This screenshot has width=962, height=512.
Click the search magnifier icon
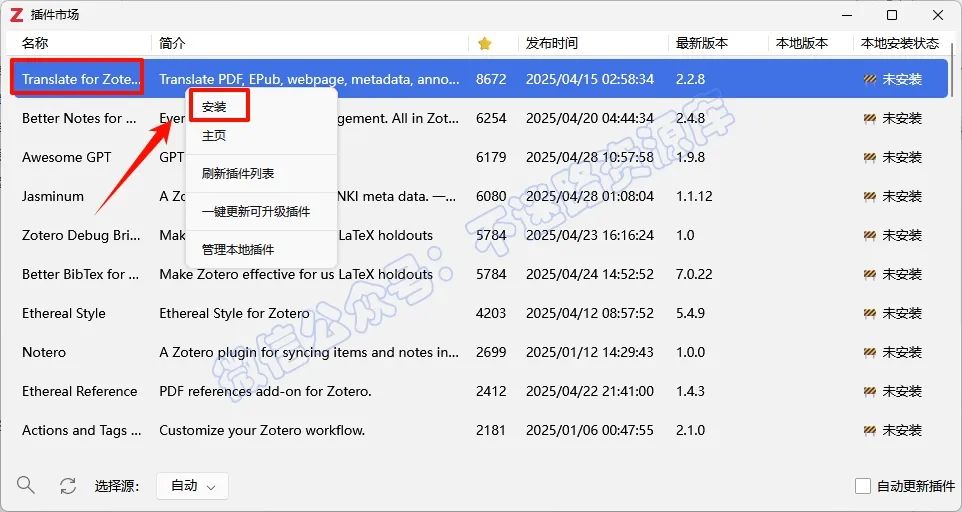pos(26,485)
